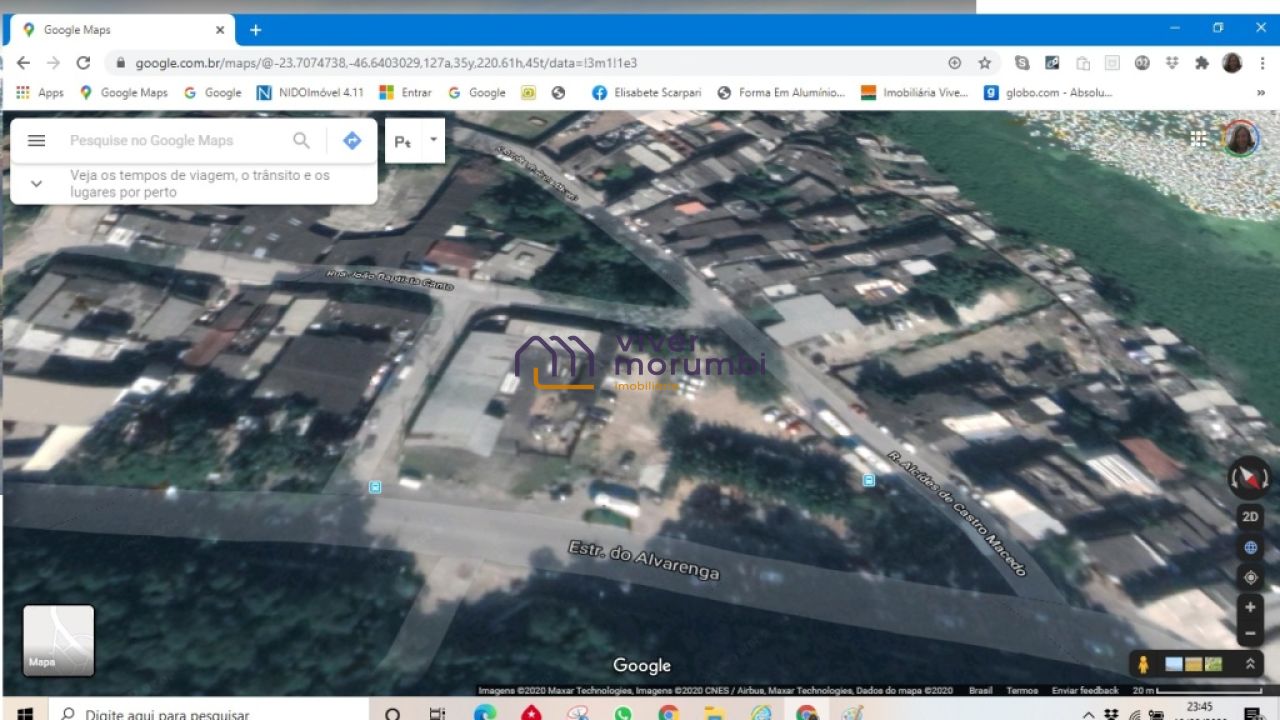Zoom in with the plus button

click(x=1250, y=607)
